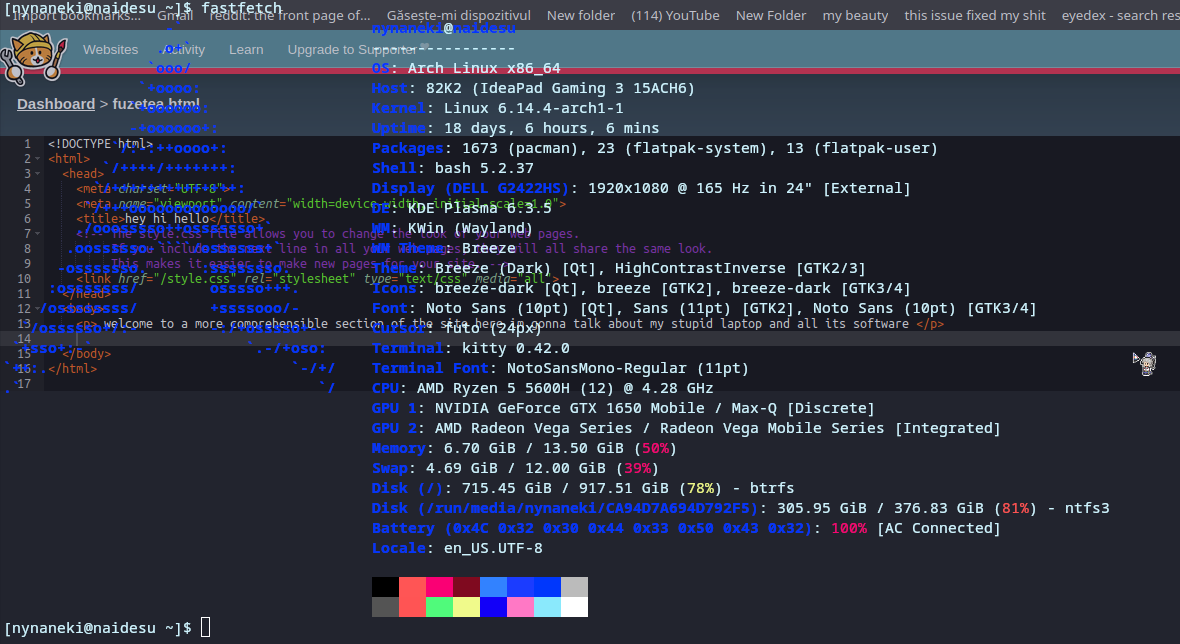Viewport: 1180px width, 644px height.
Task: Click the green color block in palette
Action: pos(439,607)
